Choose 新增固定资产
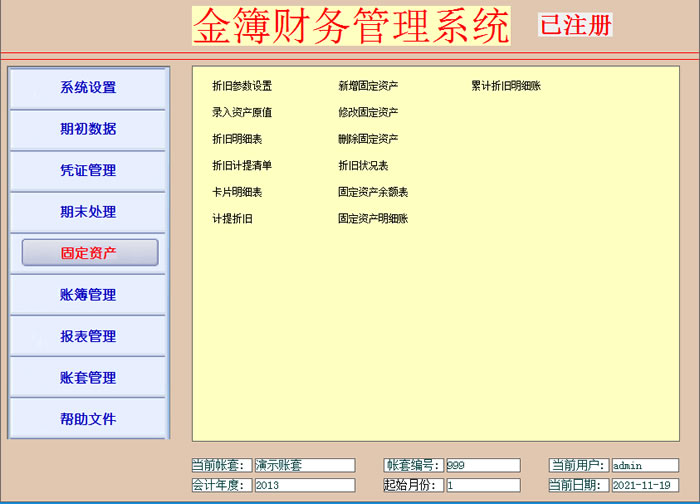This screenshot has width=700, height=504. (x=368, y=86)
